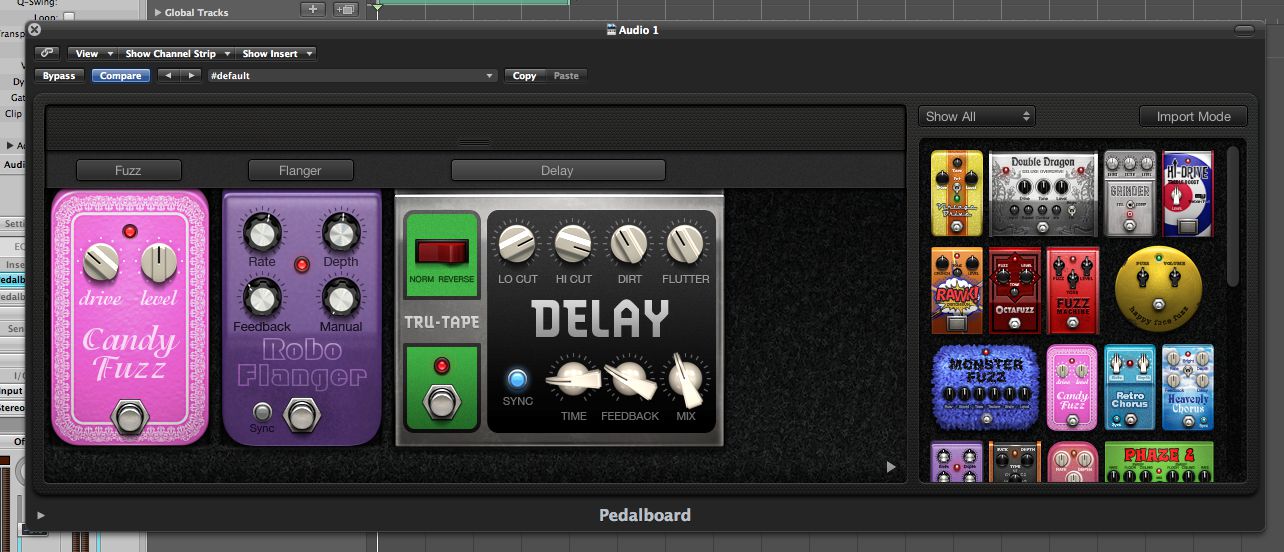The width and height of the screenshot is (1284, 552).
Task: Toggle the Compare button
Action: (x=121, y=75)
